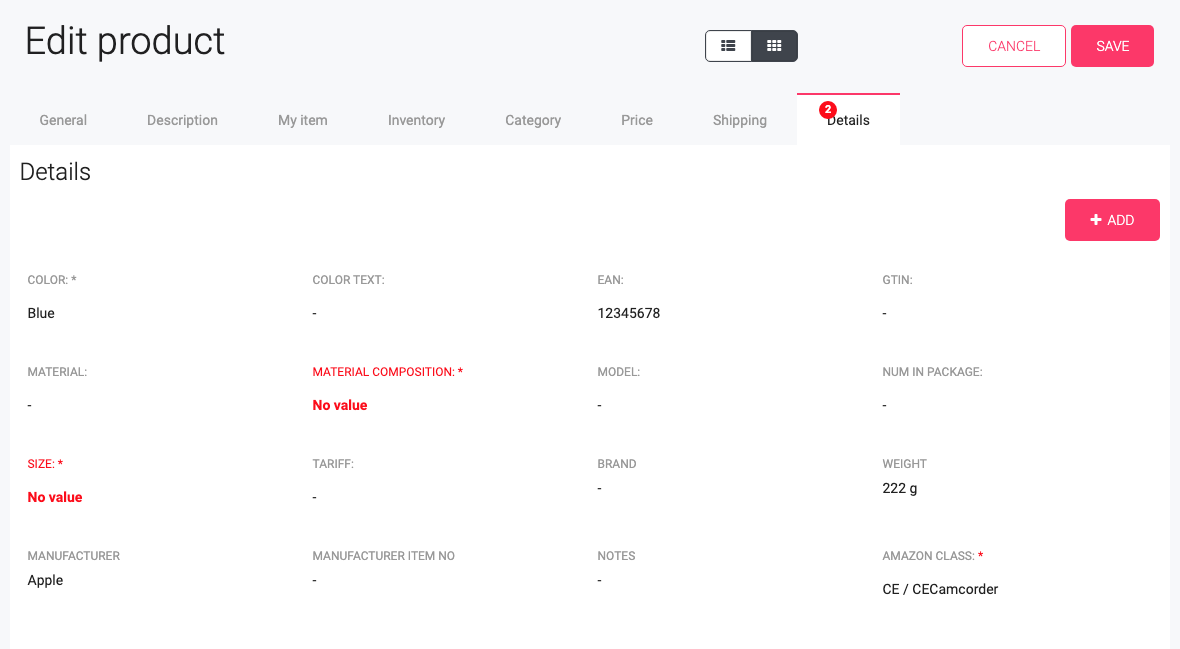Screen dimensions: 1180x649
Task: Click Amazon Class value CE / CECamcorder
Action: [940, 589]
